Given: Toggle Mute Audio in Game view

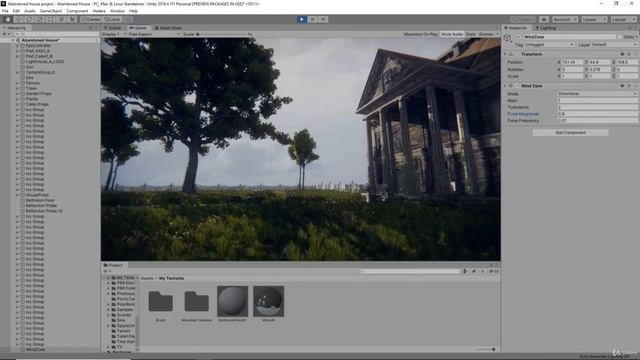Looking at the screenshot, I should coord(452,34).
